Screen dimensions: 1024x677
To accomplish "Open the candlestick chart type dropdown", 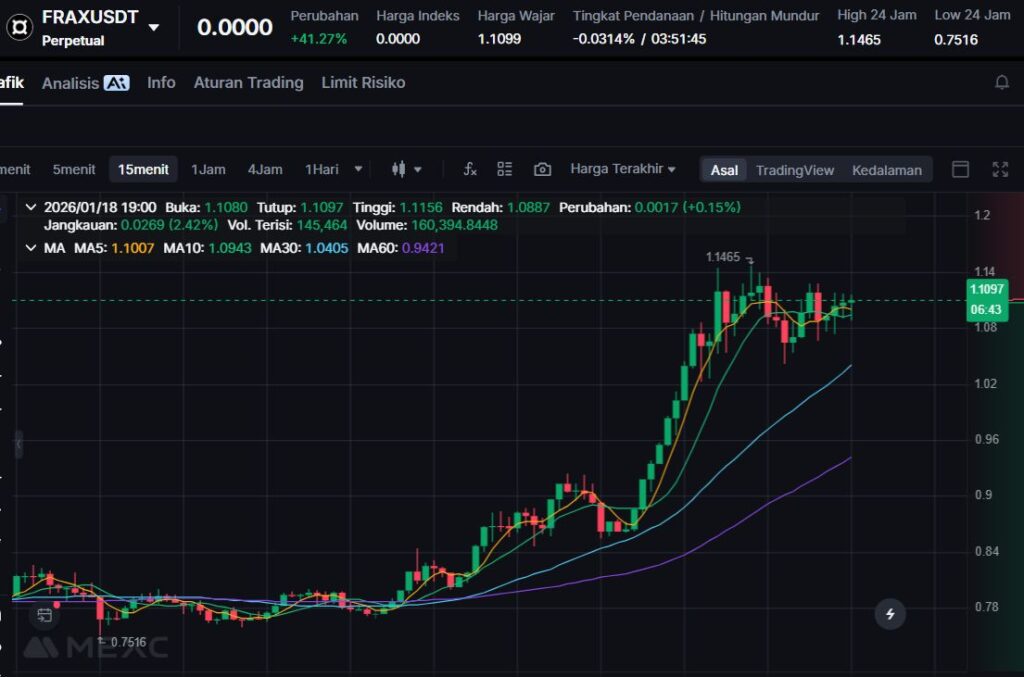I will [406, 170].
